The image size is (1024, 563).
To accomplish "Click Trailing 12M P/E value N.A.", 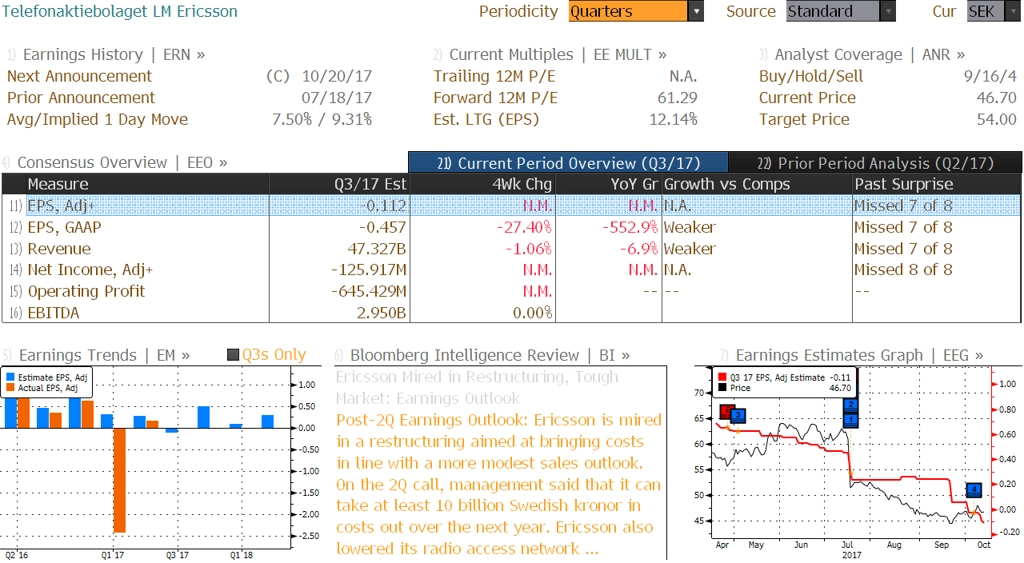I will 683,76.
